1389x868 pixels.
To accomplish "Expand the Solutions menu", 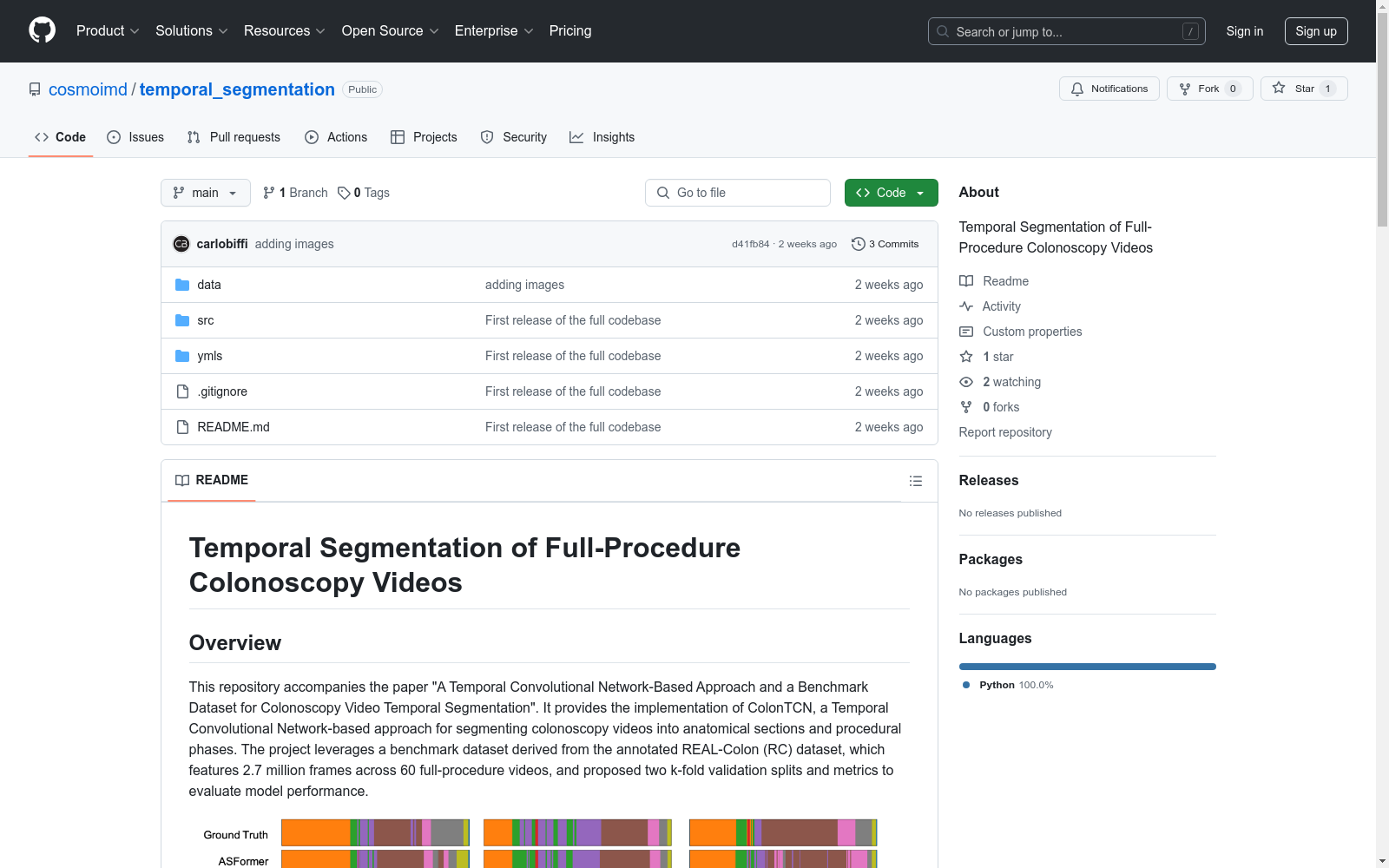I will coord(192,30).
